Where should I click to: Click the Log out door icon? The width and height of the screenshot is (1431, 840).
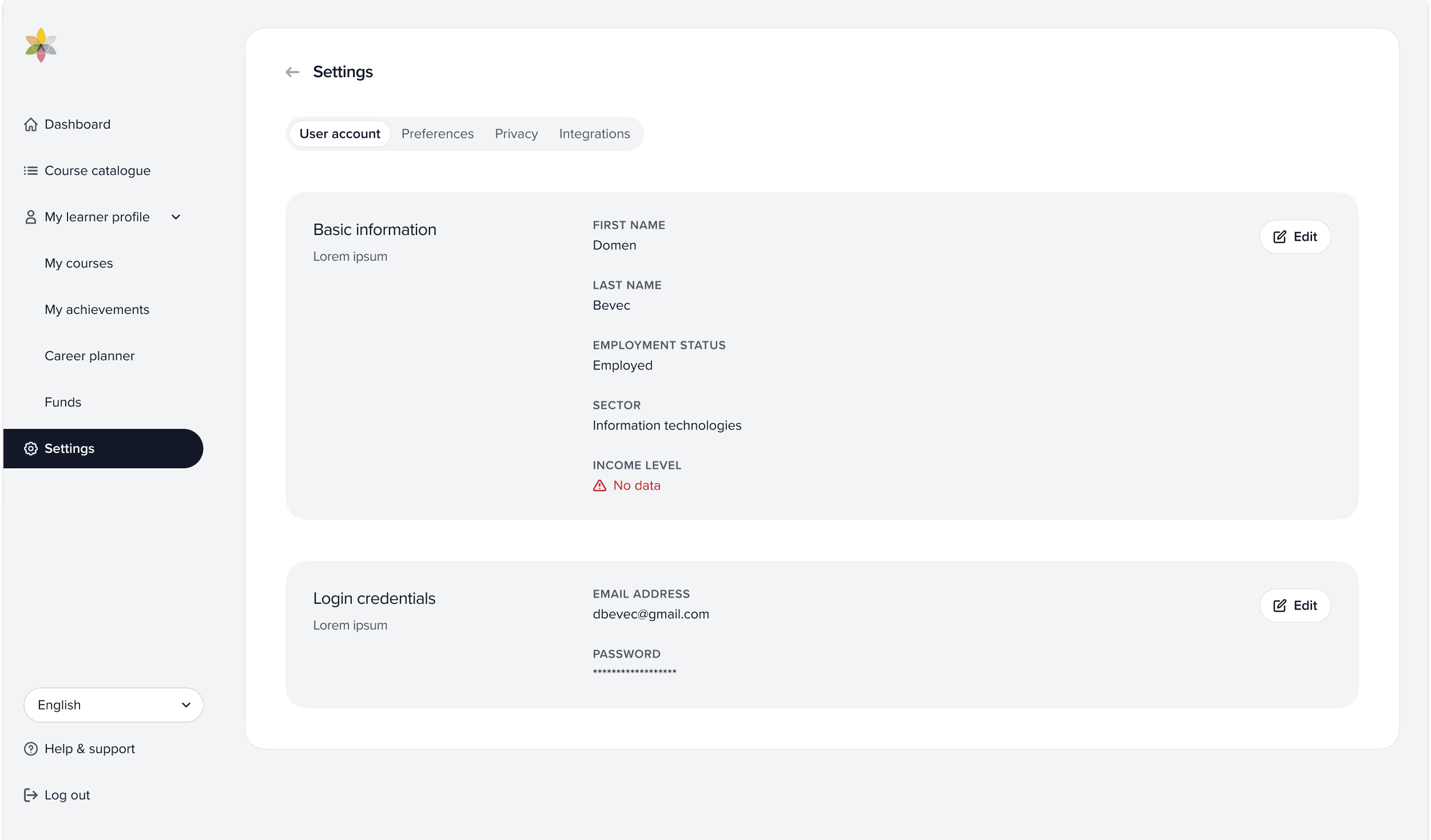click(31, 795)
